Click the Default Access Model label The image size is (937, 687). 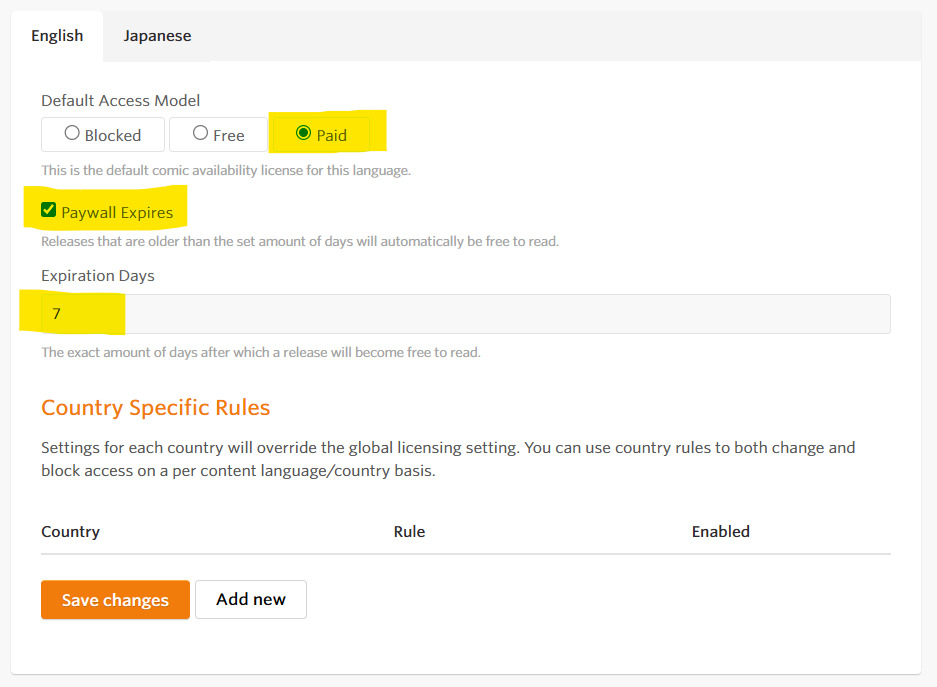(121, 100)
